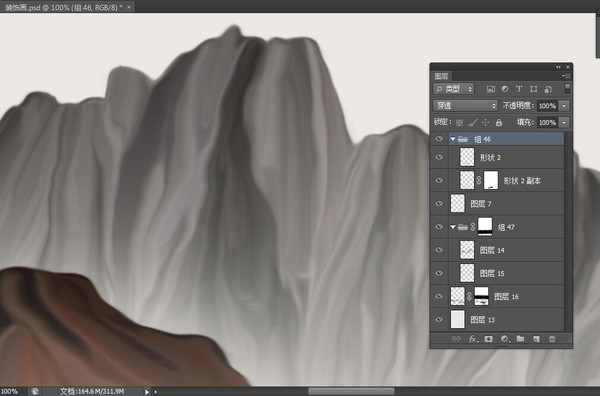Filter for type layers (T) icon
The width and height of the screenshot is (600, 396).
tap(519, 89)
